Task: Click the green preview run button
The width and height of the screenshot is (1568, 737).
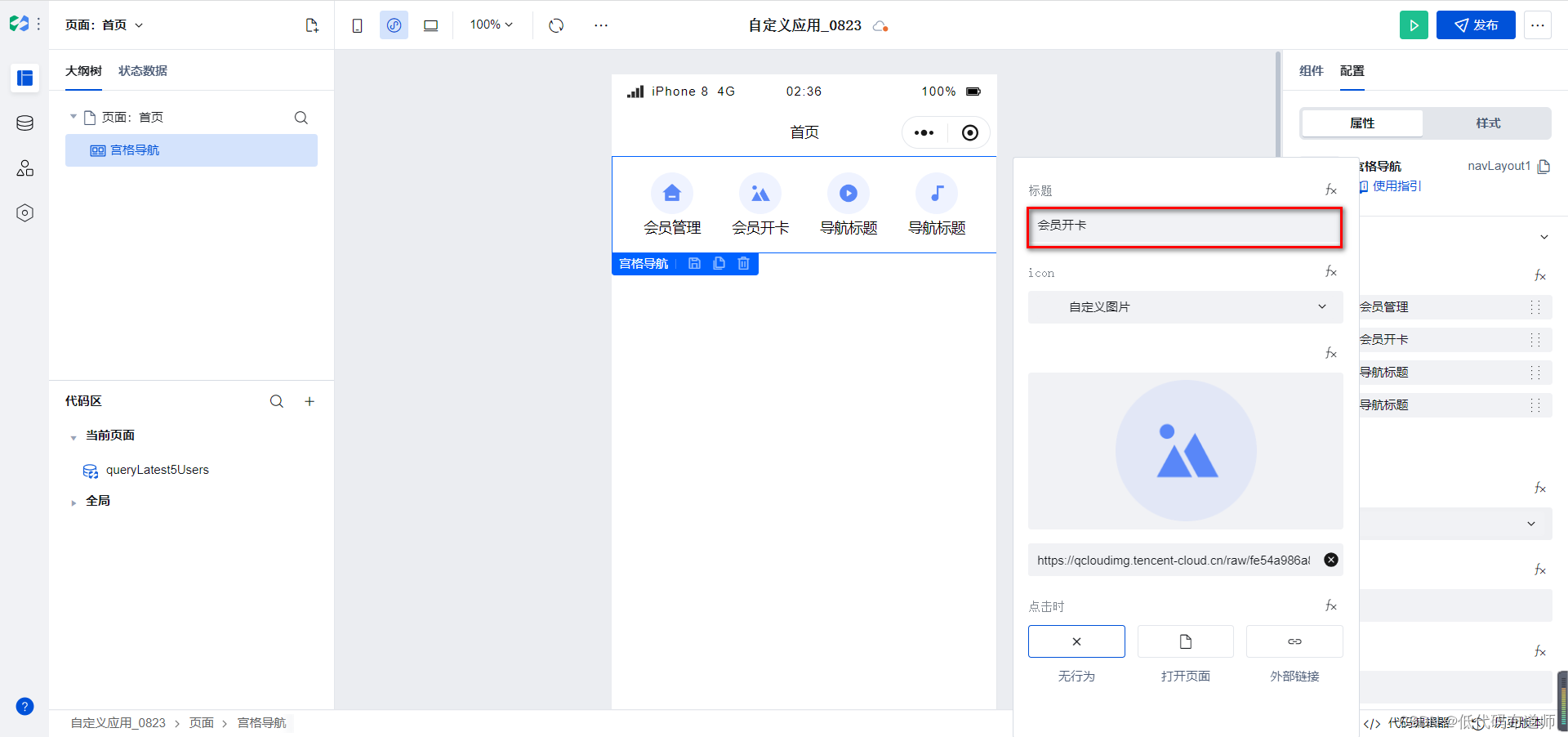Action: pyautogui.click(x=1414, y=25)
